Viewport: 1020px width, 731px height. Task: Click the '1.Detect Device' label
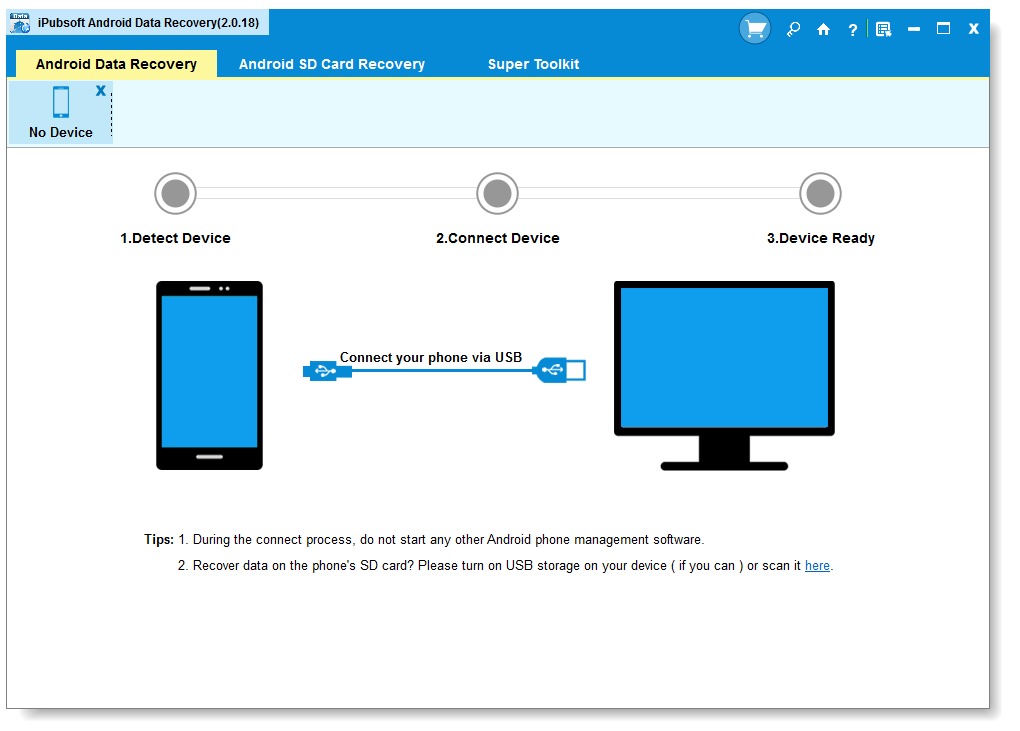(176, 238)
